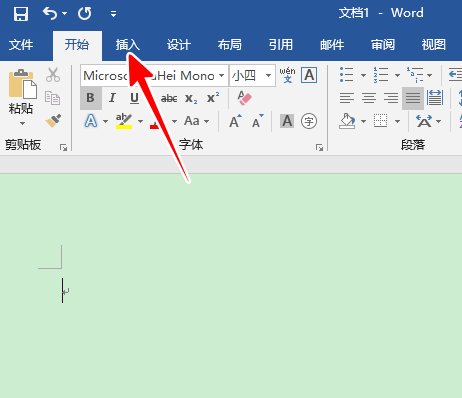Image resolution: width=462 pixels, height=398 pixels.
Task: Open the text effects dropdown arrow
Action: pyautogui.click(x=105, y=121)
